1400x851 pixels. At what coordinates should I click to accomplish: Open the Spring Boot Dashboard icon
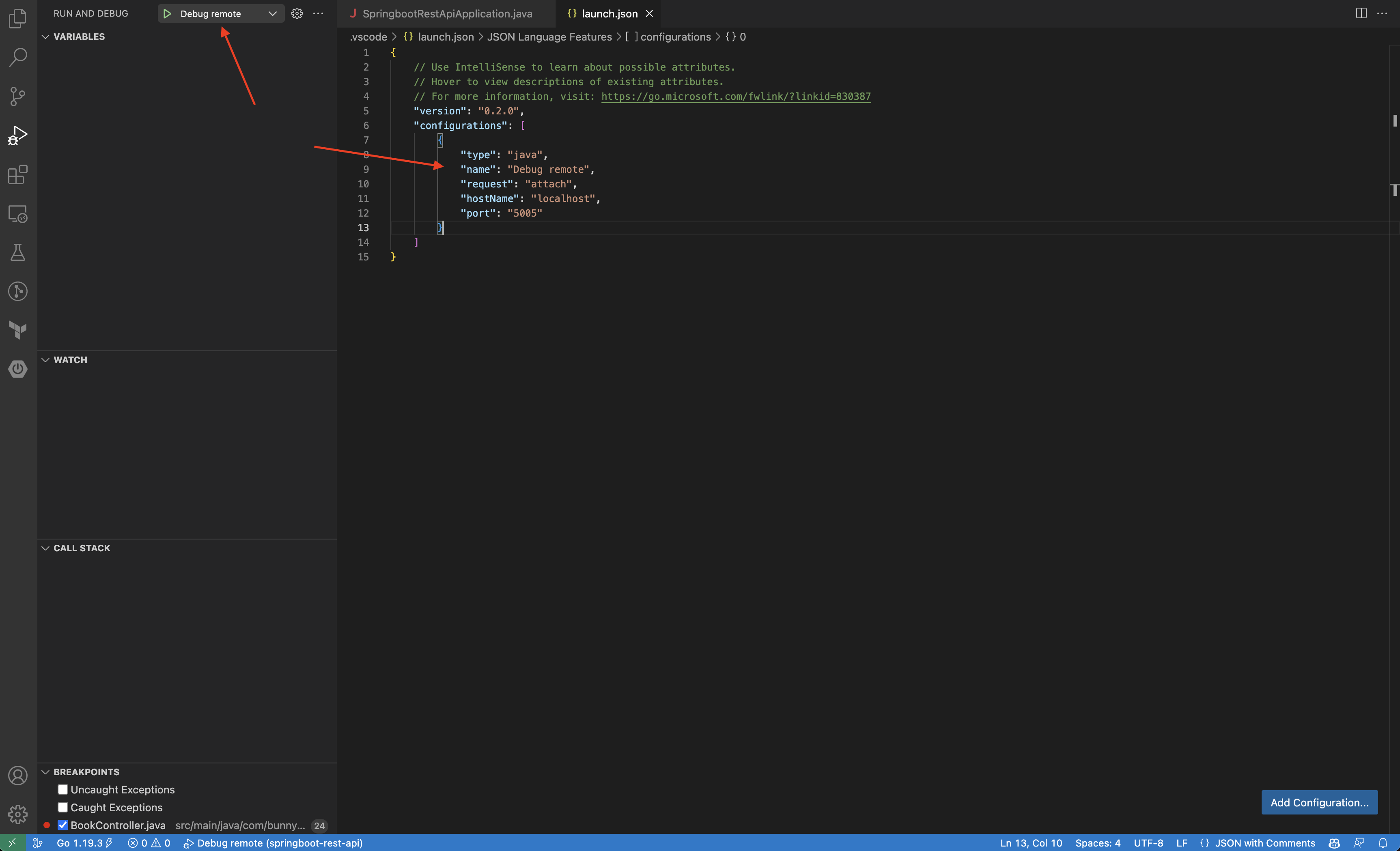tap(18, 369)
